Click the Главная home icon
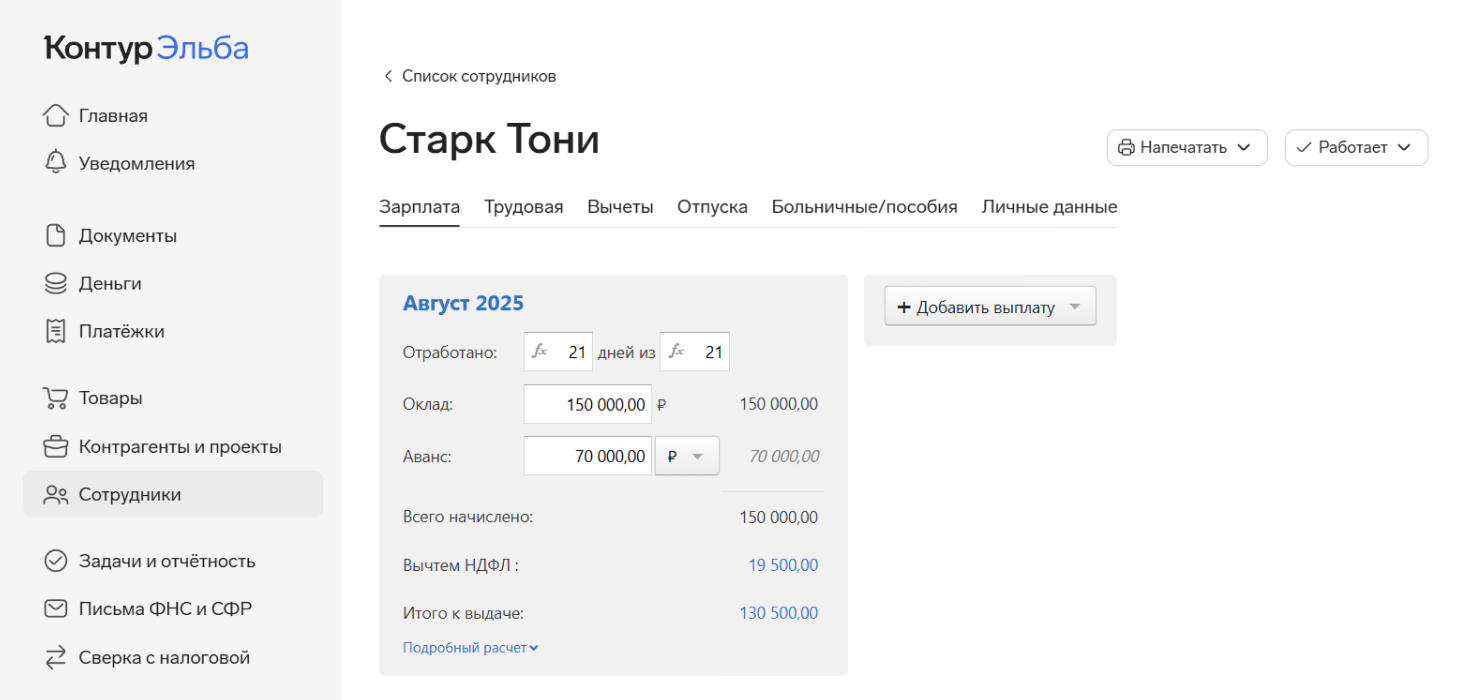 click(56, 116)
